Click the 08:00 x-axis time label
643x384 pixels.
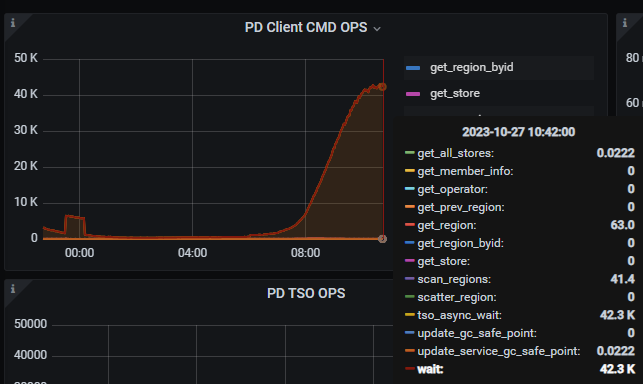[306, 253]
